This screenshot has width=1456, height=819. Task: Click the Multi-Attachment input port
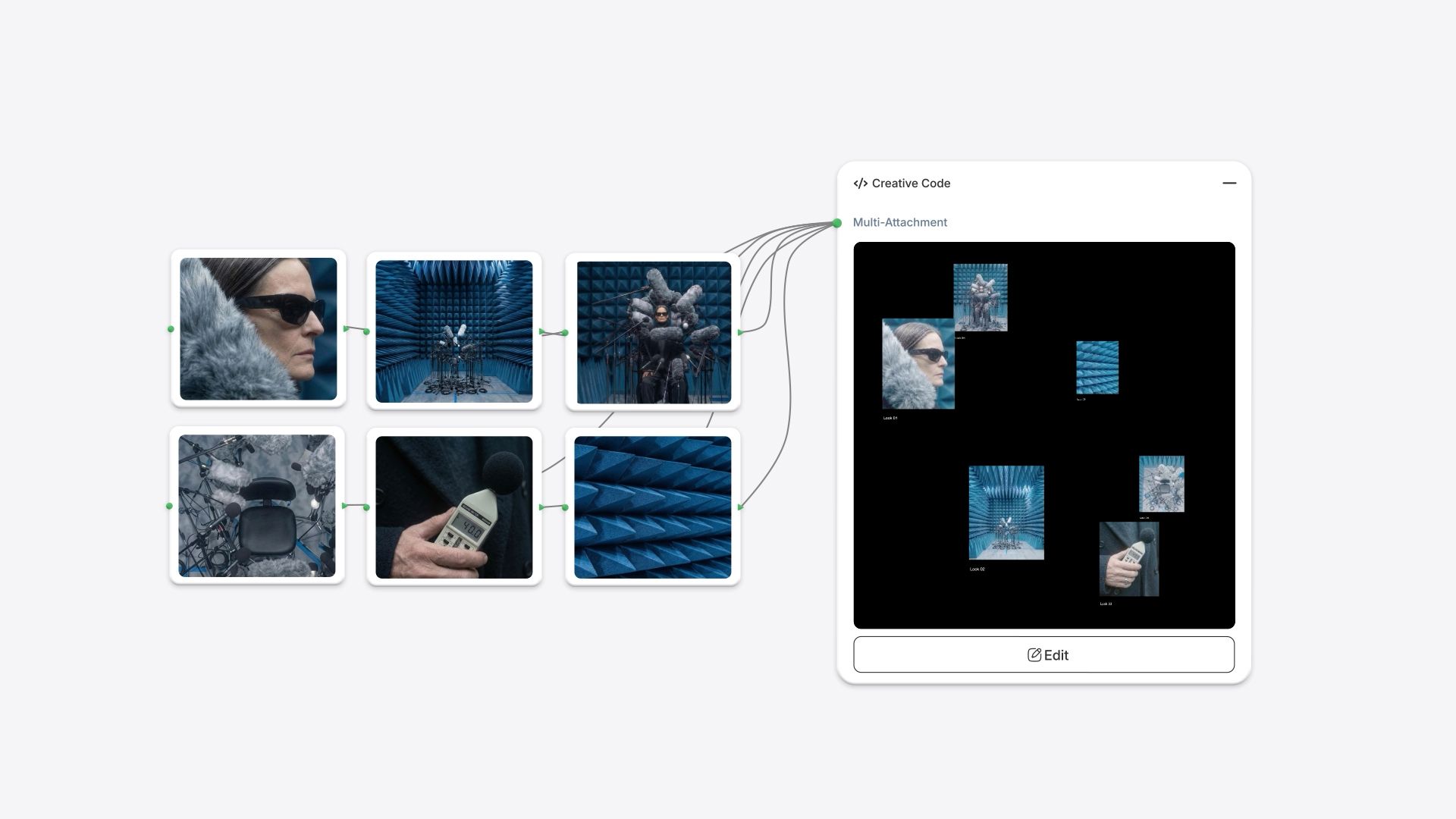(x=836, y=223)
